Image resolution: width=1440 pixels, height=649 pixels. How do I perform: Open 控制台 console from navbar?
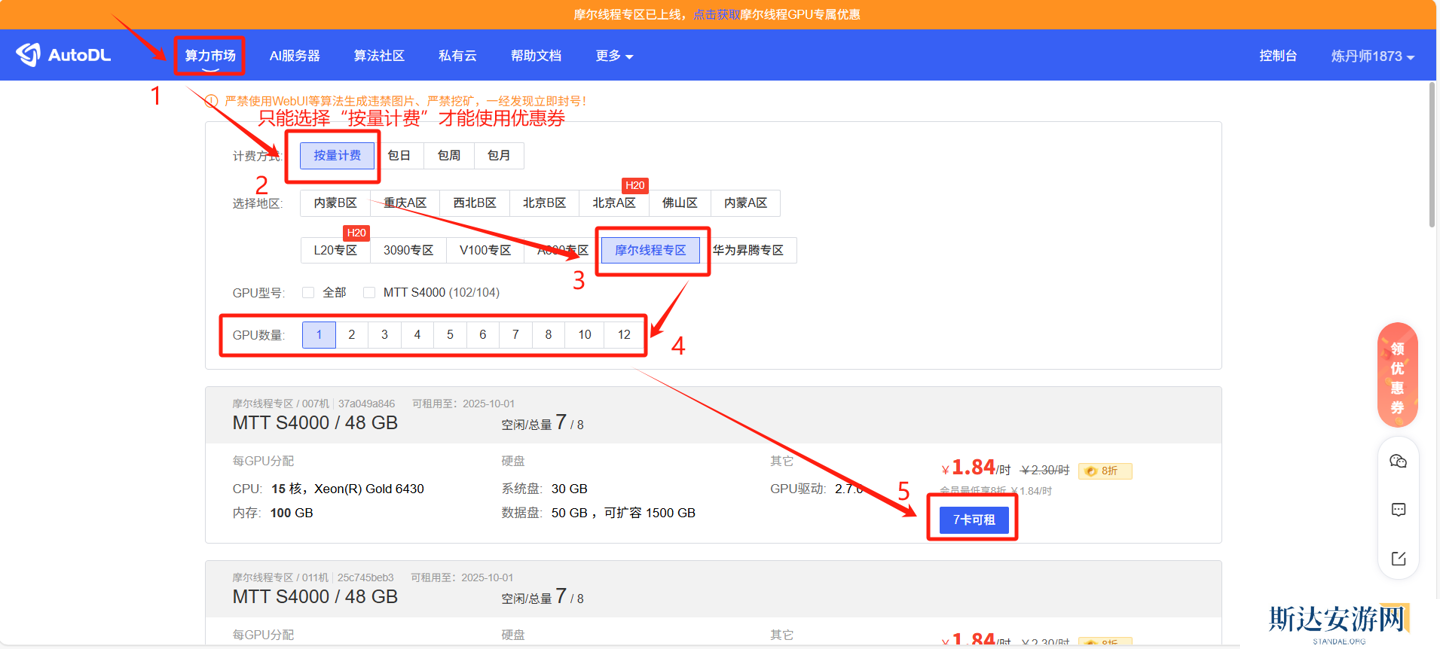[x=1278, y=56]
